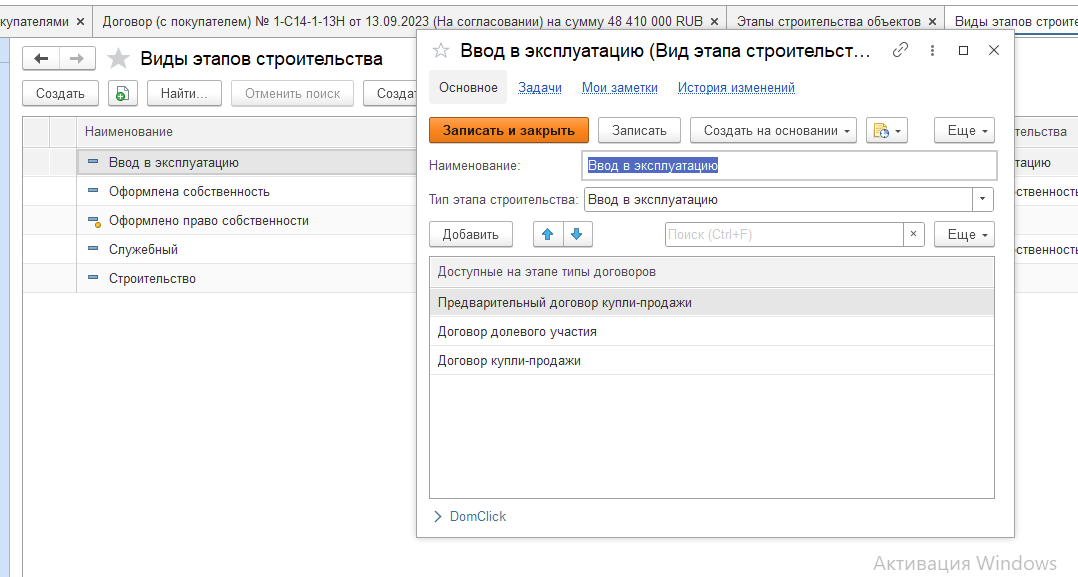Close the Этапы строительства объектов tab
The height and width of the screenshot is (577, 1078).
[932, 21]
